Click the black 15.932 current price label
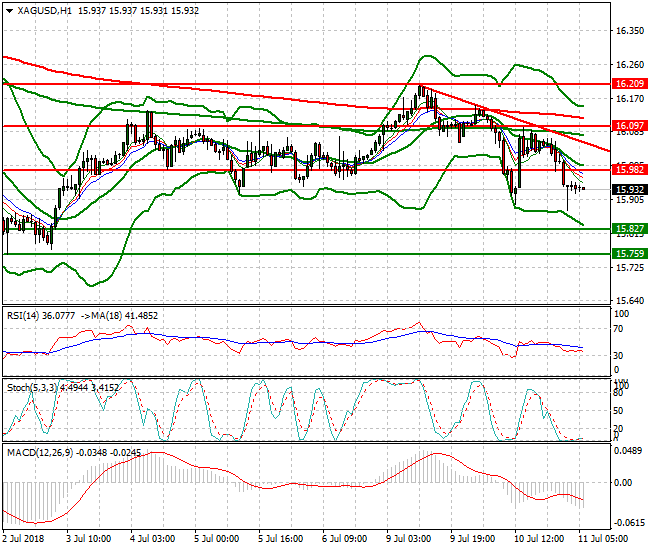 [628, 189]
